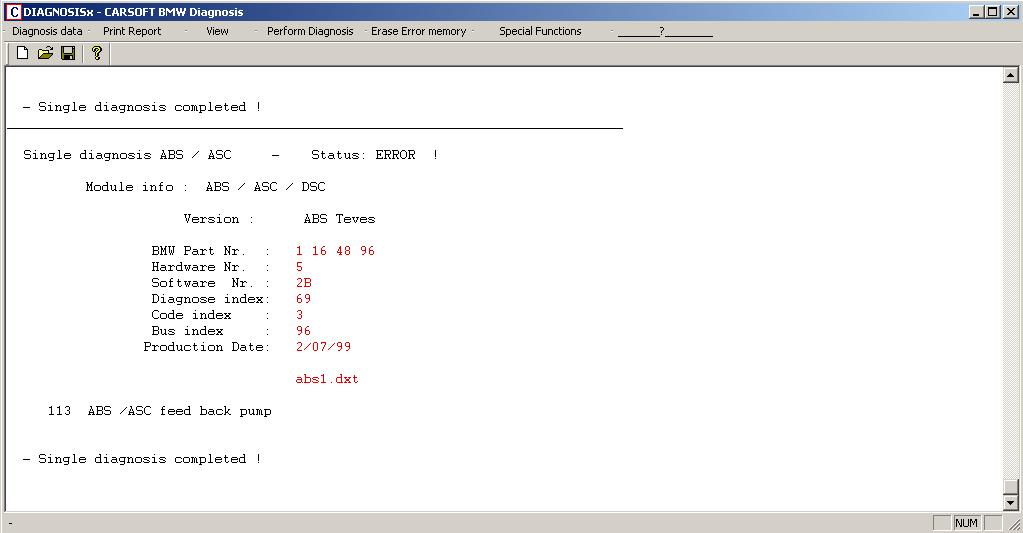The width and height of the screenshot is (1023, 533).
Task: Click the CARSOFT app icon in title bar
Action: 12,12
